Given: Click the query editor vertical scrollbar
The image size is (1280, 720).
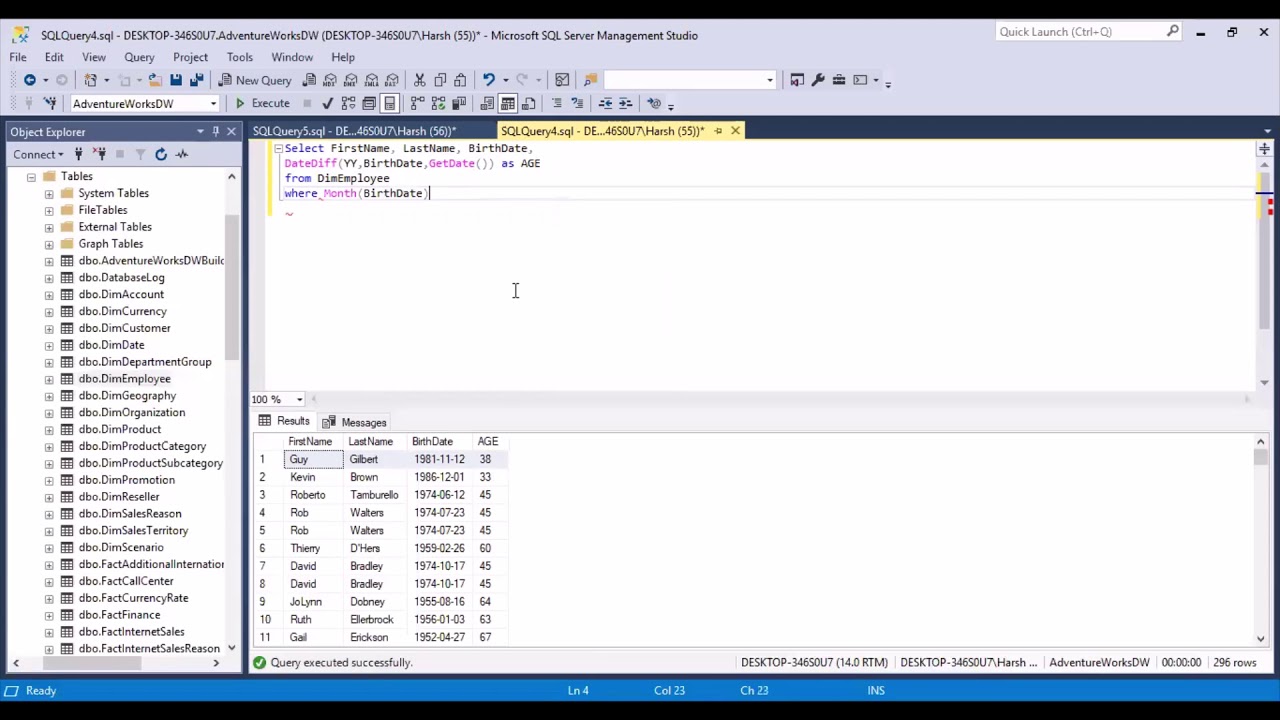Looking at the screenshot, I should pyautogui.click(x=1264, y=250).
